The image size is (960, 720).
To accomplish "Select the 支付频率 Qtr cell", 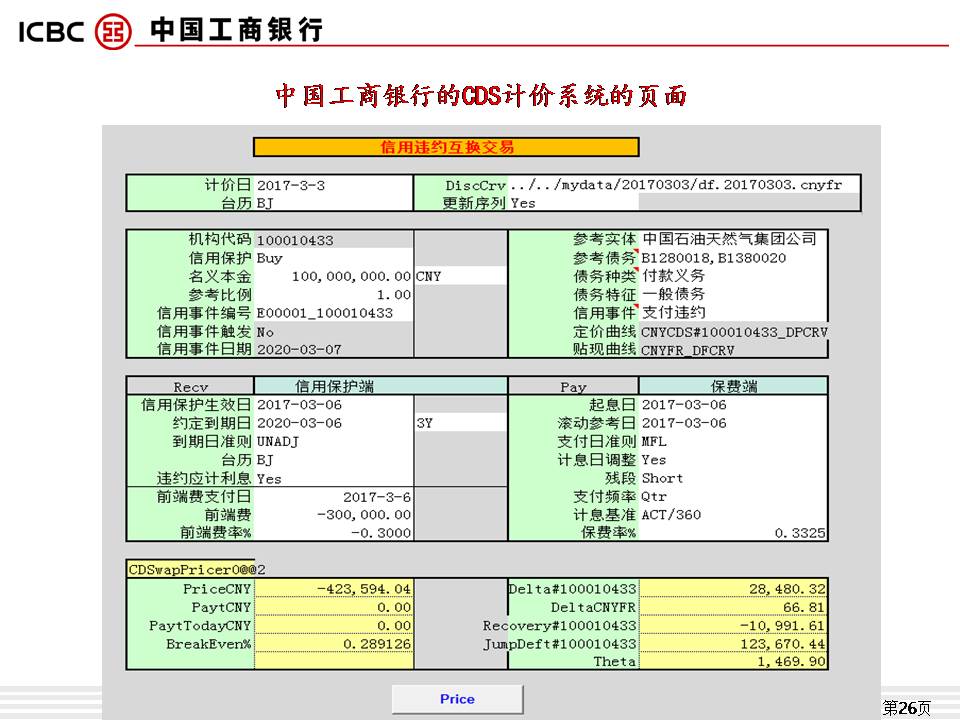I will (x=732, y=496).
